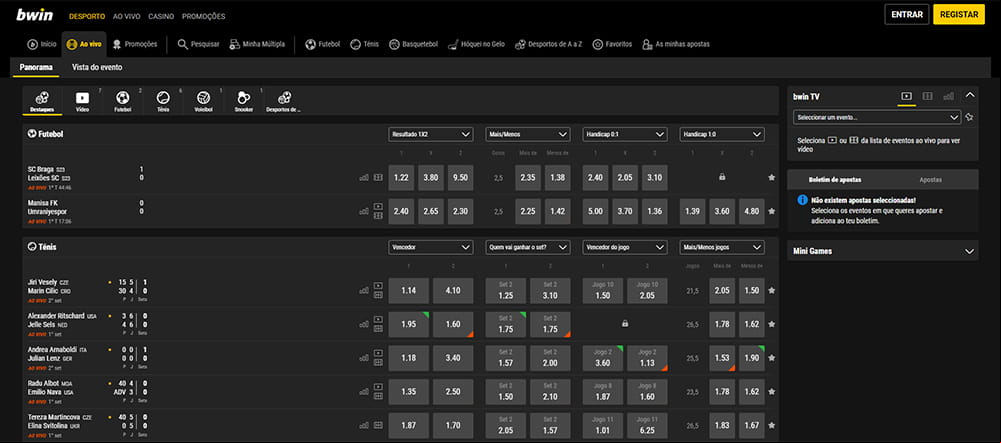This screenshot has height=443, width=1001.
Task: Open the DESPORTO main menu
Action: click(87, 16)
